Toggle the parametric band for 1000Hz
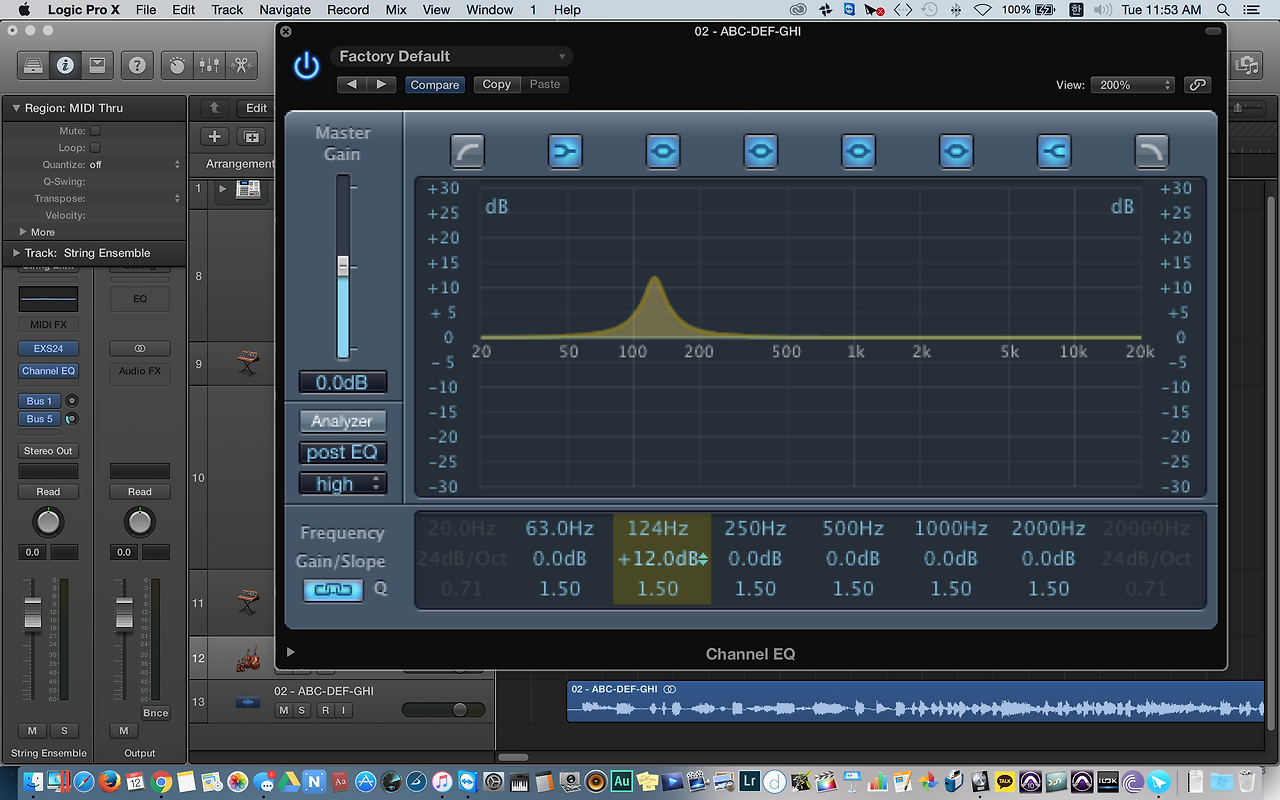 coord(957,151)
